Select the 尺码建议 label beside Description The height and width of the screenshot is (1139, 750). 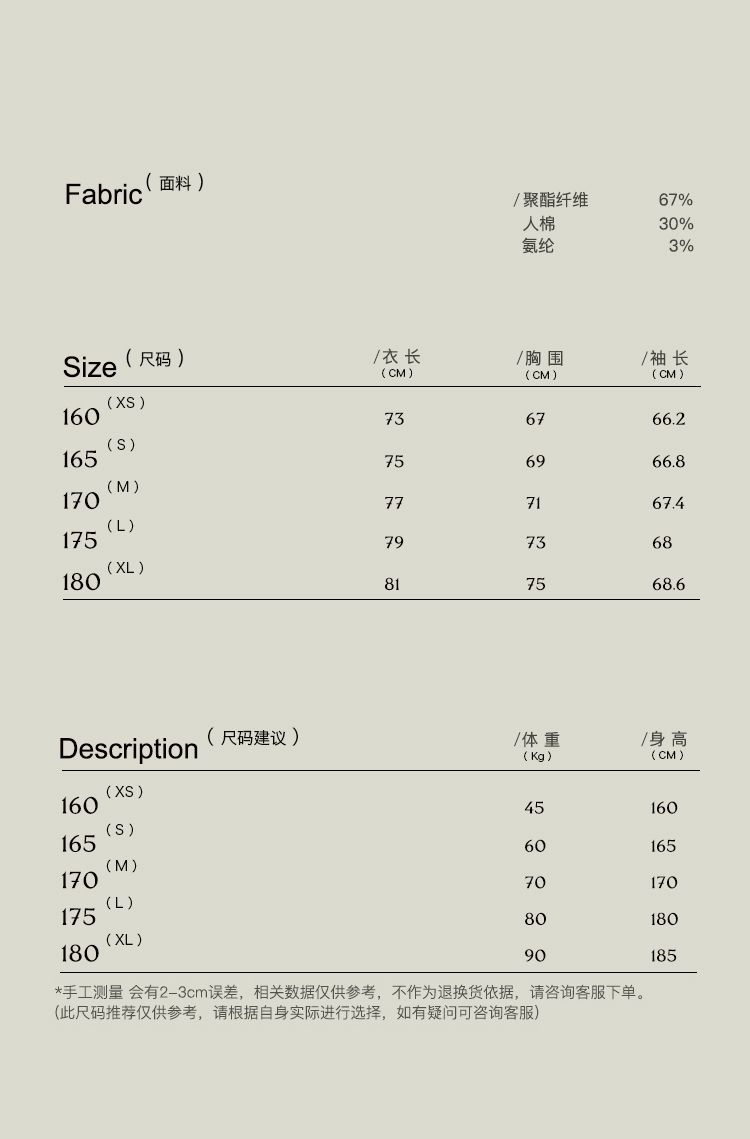[254, 738]
